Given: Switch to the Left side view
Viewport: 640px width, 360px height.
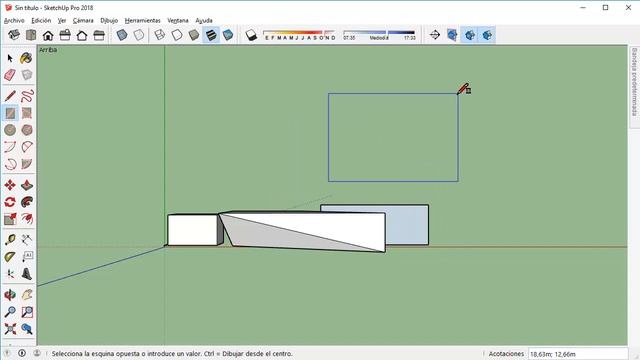Looking at the screenshot, I should point(99,35).
